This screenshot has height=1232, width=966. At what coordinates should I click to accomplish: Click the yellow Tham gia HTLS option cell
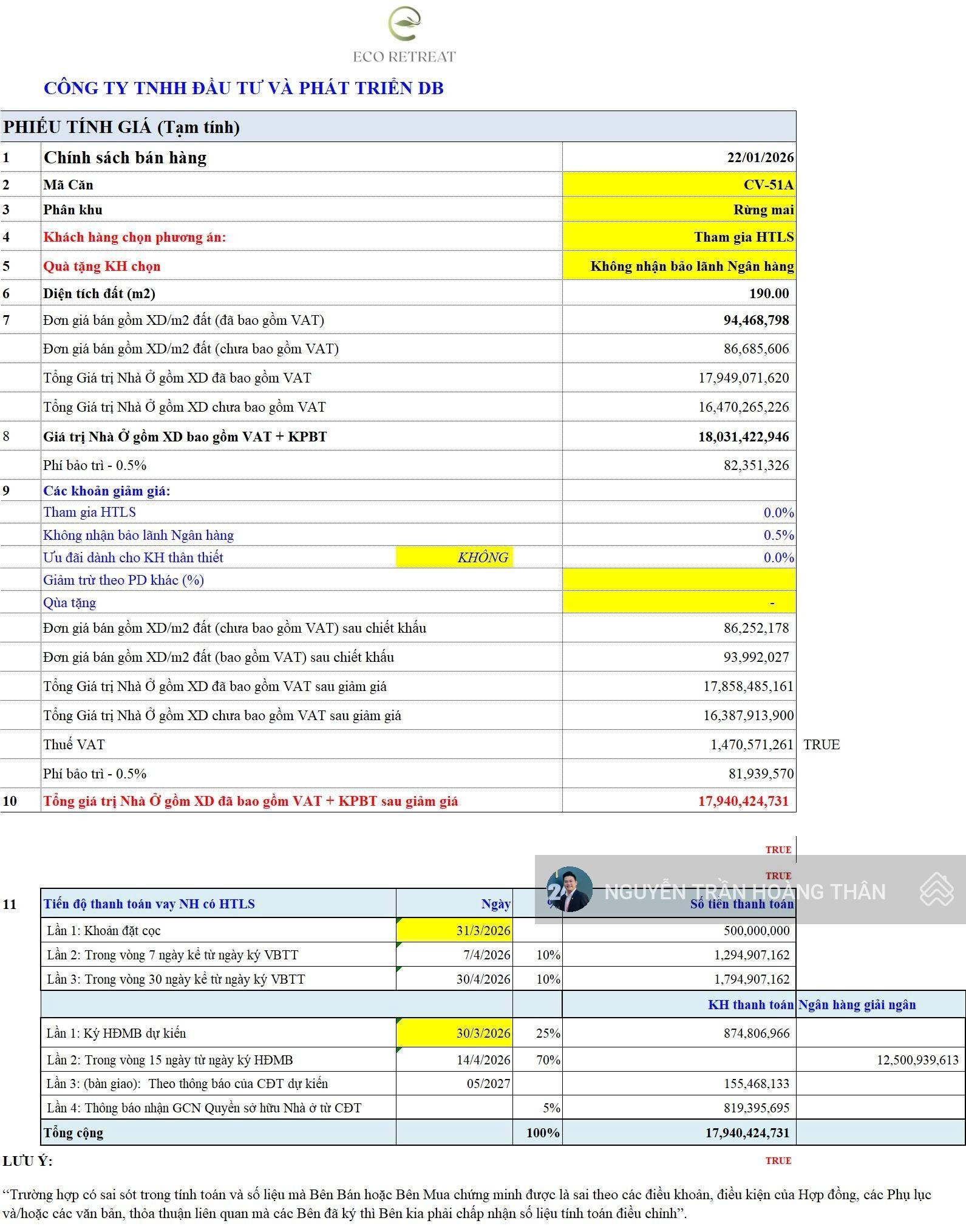coord(679,237)
